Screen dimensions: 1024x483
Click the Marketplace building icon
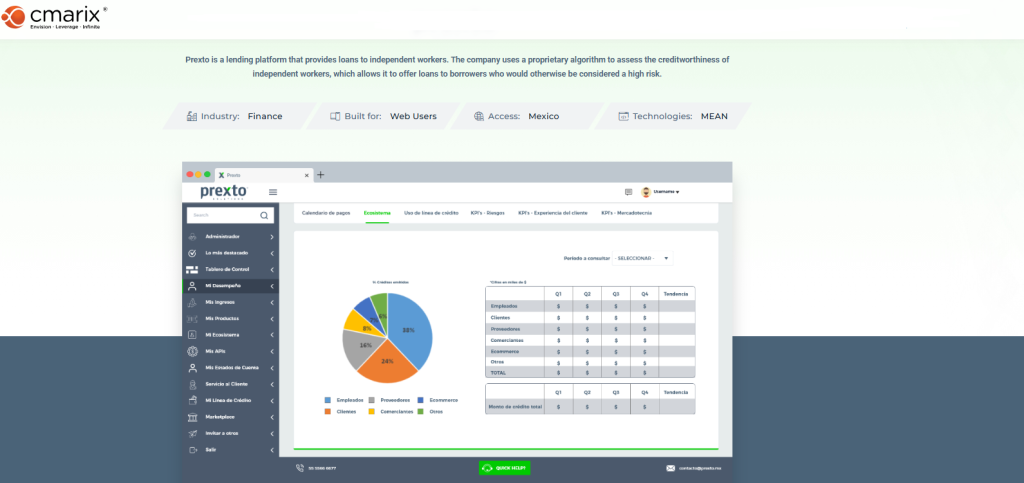tap(192, 417)
